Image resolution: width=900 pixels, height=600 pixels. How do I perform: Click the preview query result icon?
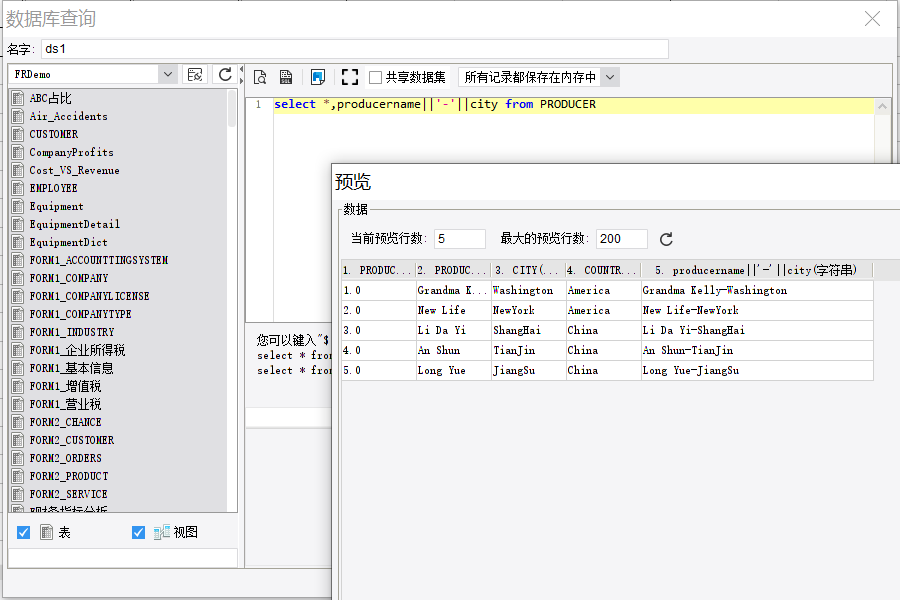click(x=260, y=77)
